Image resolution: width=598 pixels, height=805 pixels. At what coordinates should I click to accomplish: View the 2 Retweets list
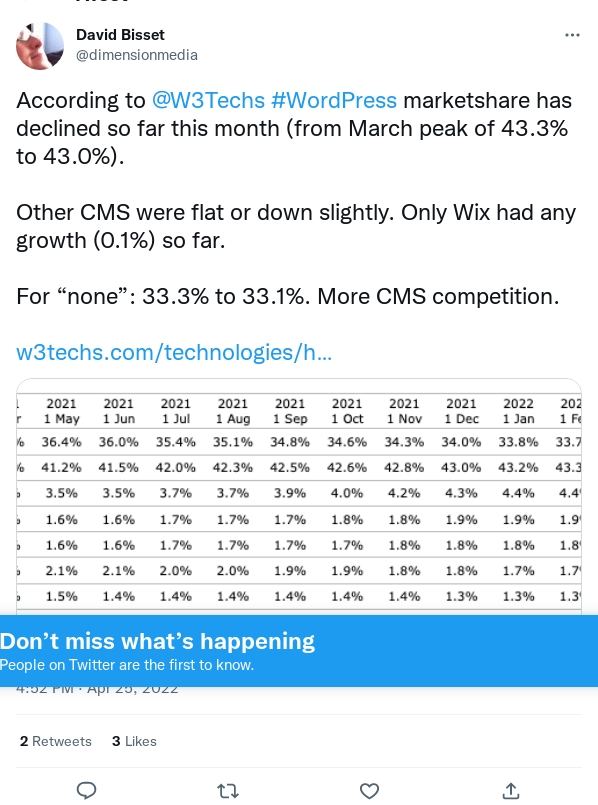click(55, 741)
